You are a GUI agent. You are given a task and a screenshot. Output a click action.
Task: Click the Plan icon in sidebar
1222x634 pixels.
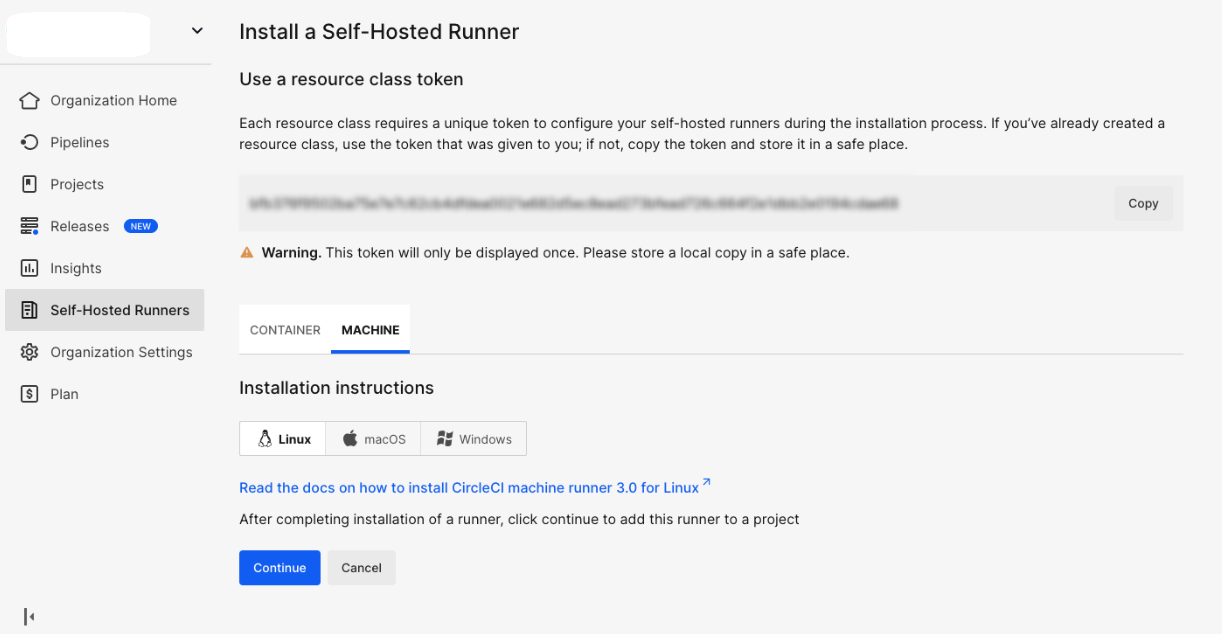[x=29, y=394]
